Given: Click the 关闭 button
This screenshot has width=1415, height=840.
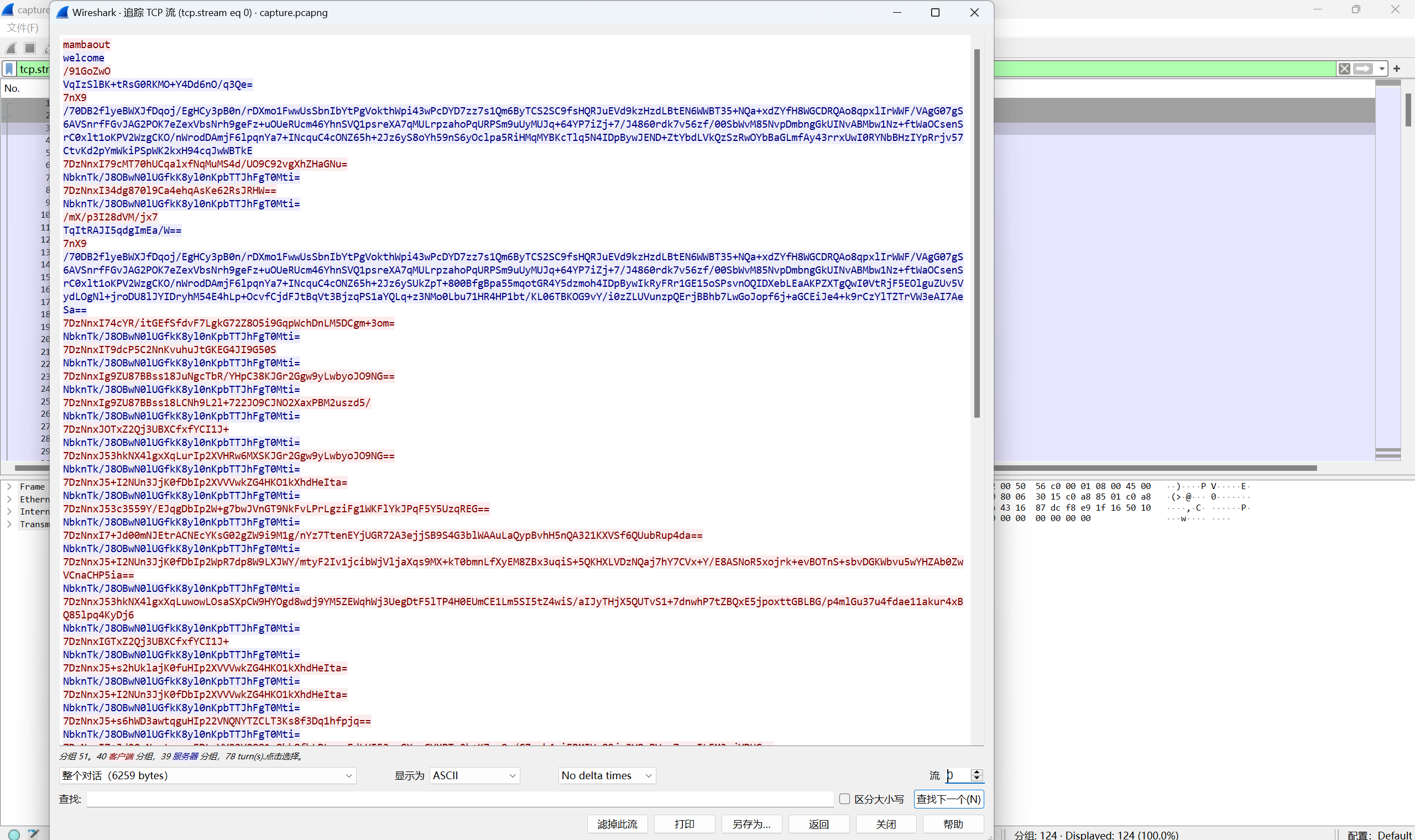Looking at the screenshot, I should coord(886,824).
